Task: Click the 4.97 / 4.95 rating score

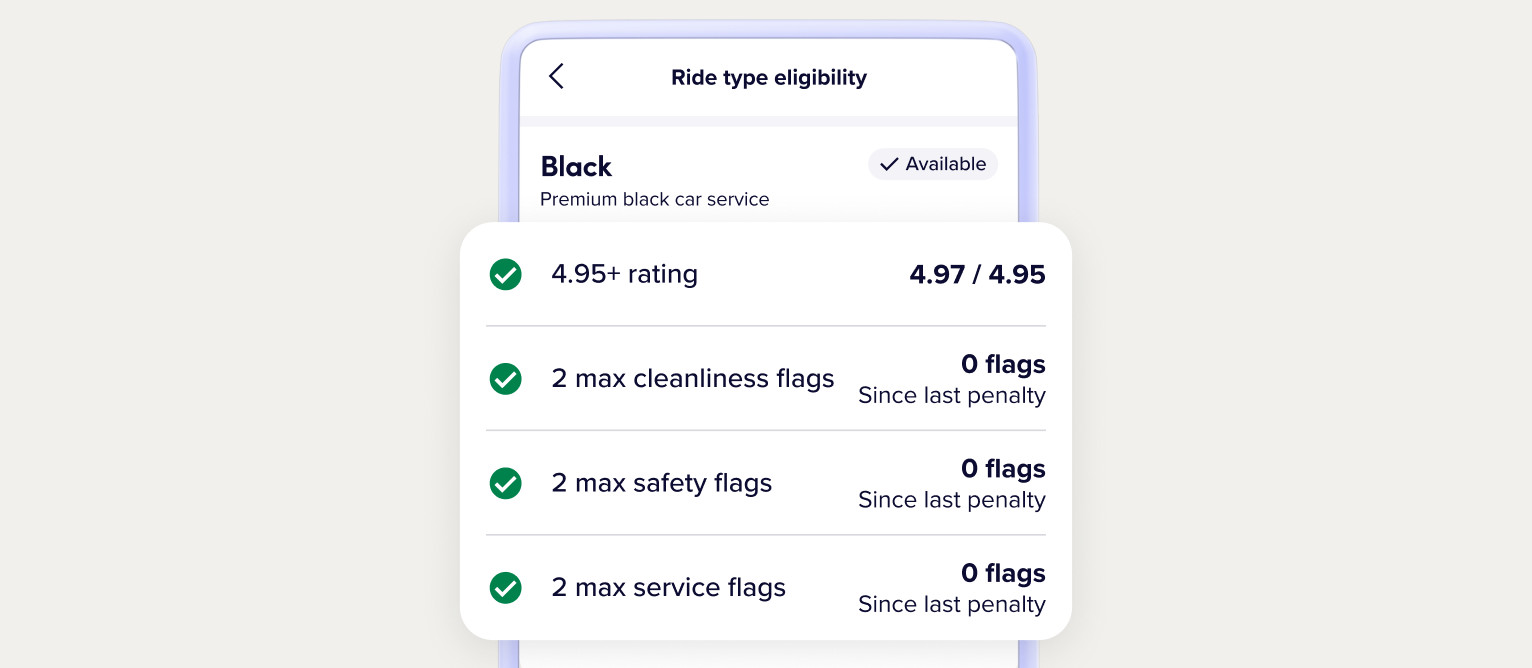Action: tap(977, 274)
